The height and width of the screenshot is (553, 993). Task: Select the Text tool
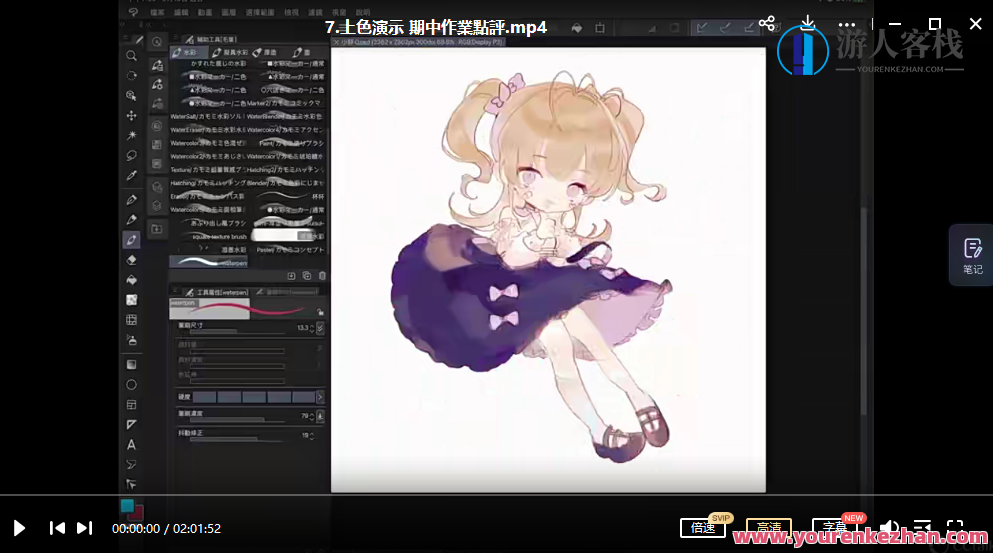131,444
